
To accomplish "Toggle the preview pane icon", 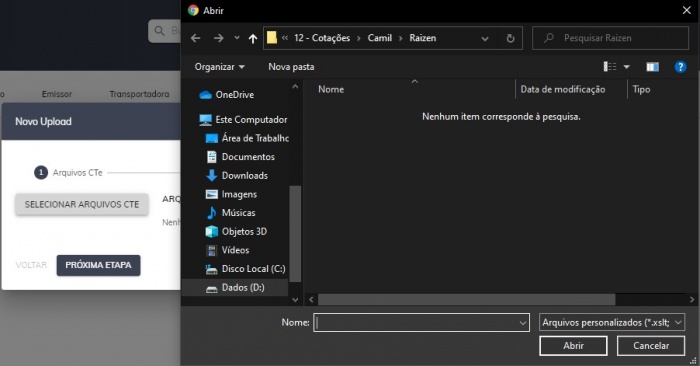I will click(x=652, y=67).
